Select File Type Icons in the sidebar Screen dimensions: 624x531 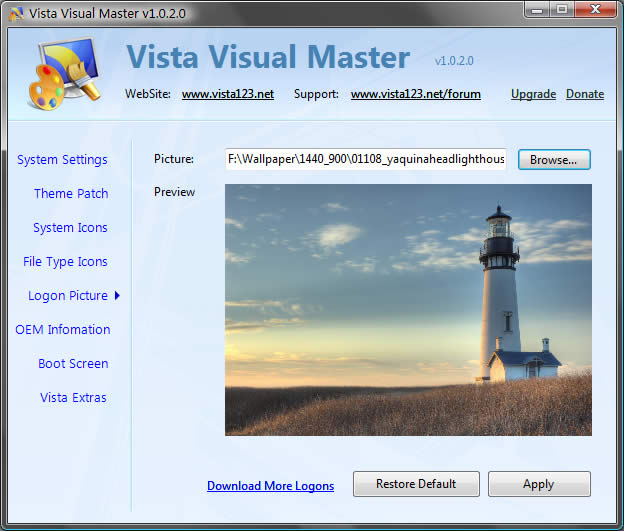65,262
